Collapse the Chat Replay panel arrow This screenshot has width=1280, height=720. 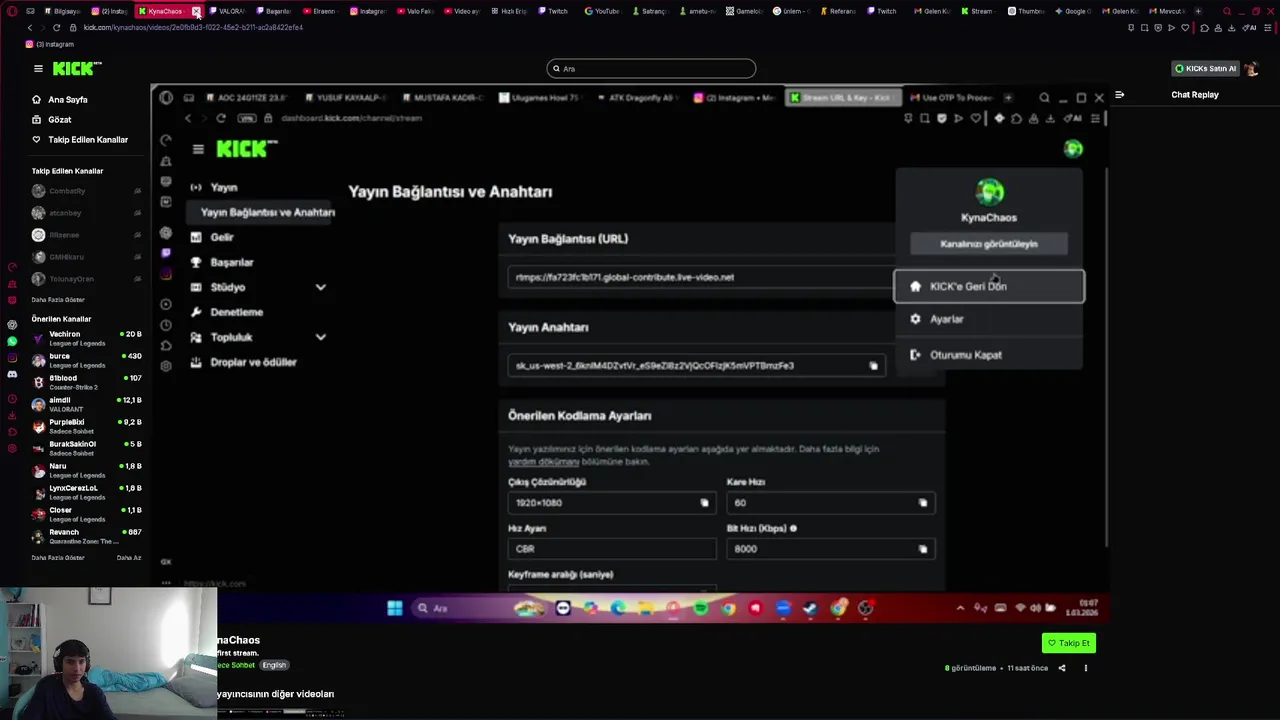tap(1120, 95)
